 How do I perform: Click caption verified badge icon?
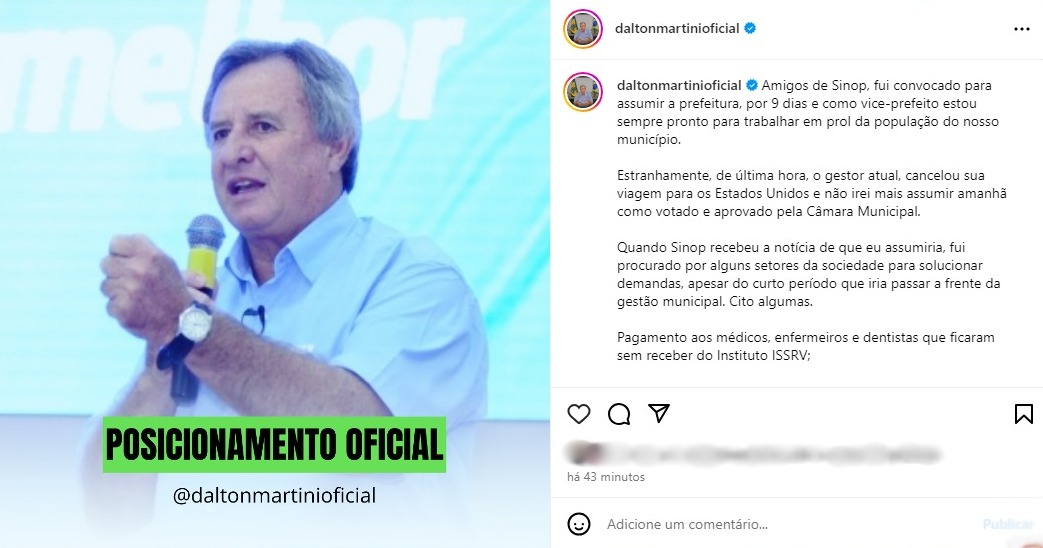(752, 85)
